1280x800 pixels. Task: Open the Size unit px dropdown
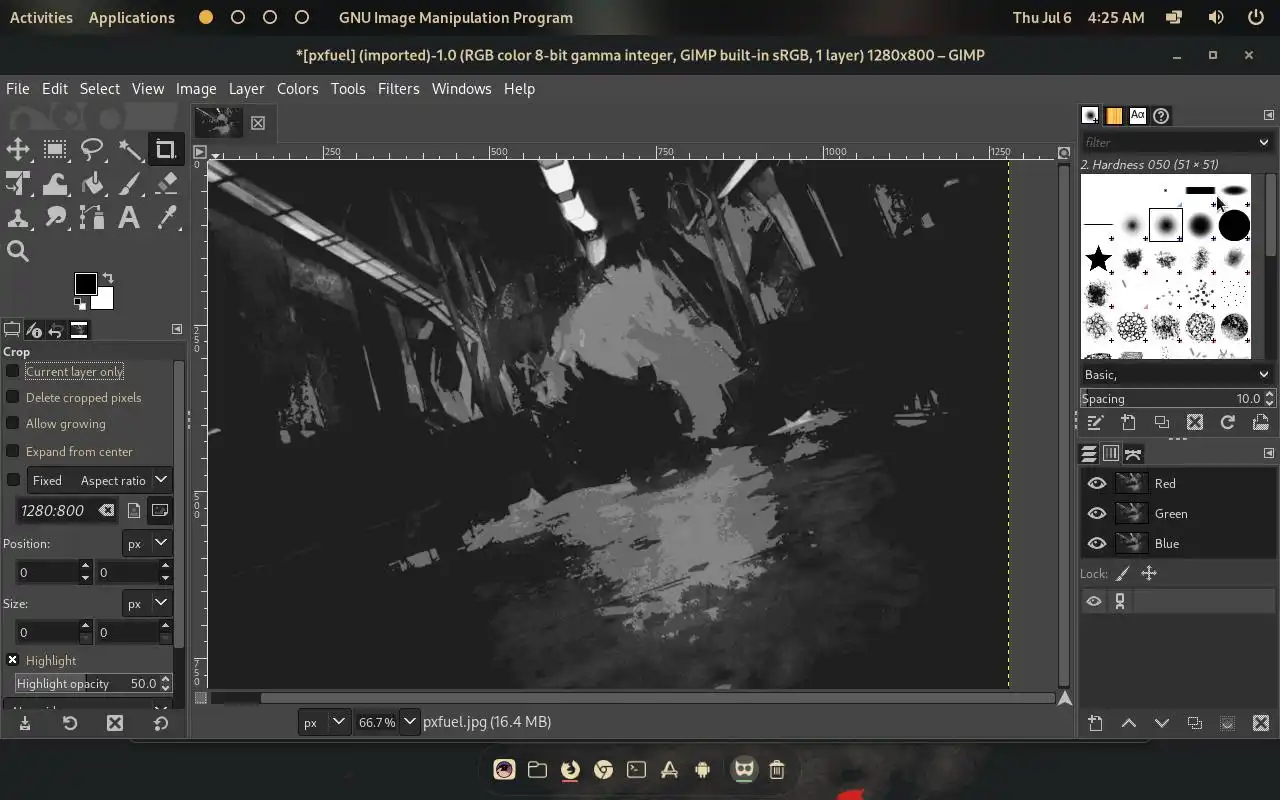point(147,603)
